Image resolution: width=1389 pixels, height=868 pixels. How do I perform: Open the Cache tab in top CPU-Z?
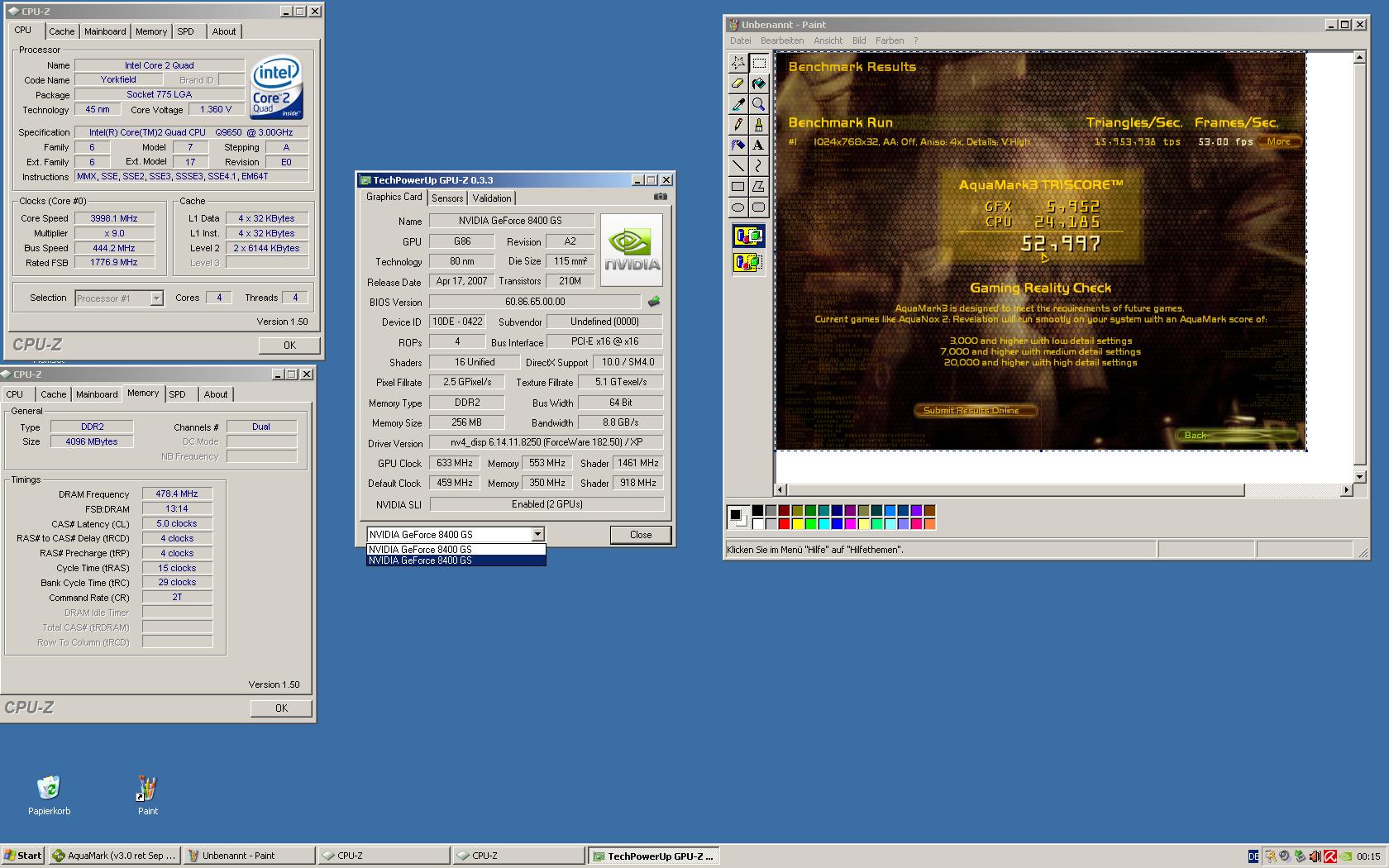pyautogui.click(x=61, y=31)
